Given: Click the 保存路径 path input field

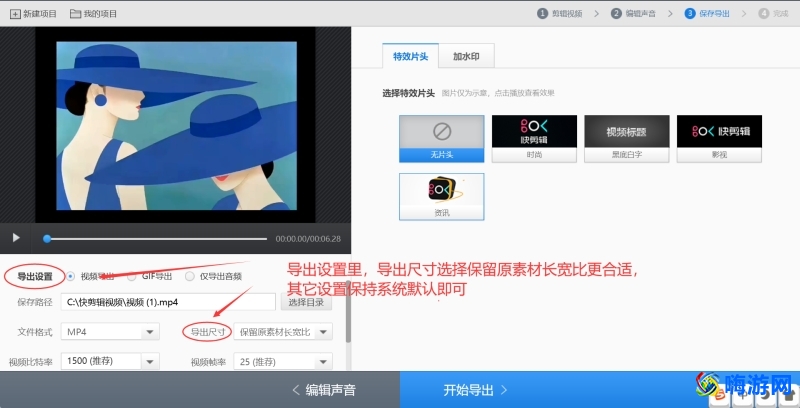Looking at the screenshot, I should [x=168, y=302].
